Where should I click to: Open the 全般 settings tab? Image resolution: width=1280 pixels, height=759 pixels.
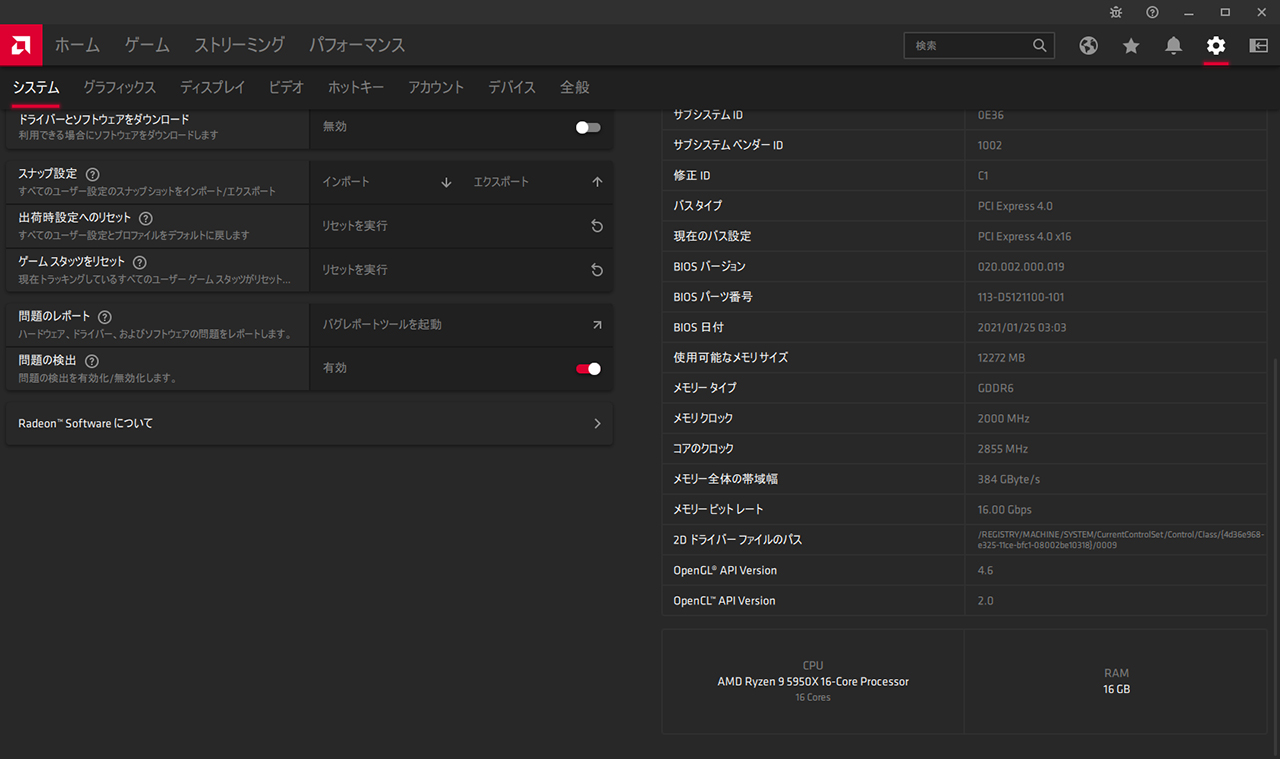pyautogui.click(x=575, y=88)
